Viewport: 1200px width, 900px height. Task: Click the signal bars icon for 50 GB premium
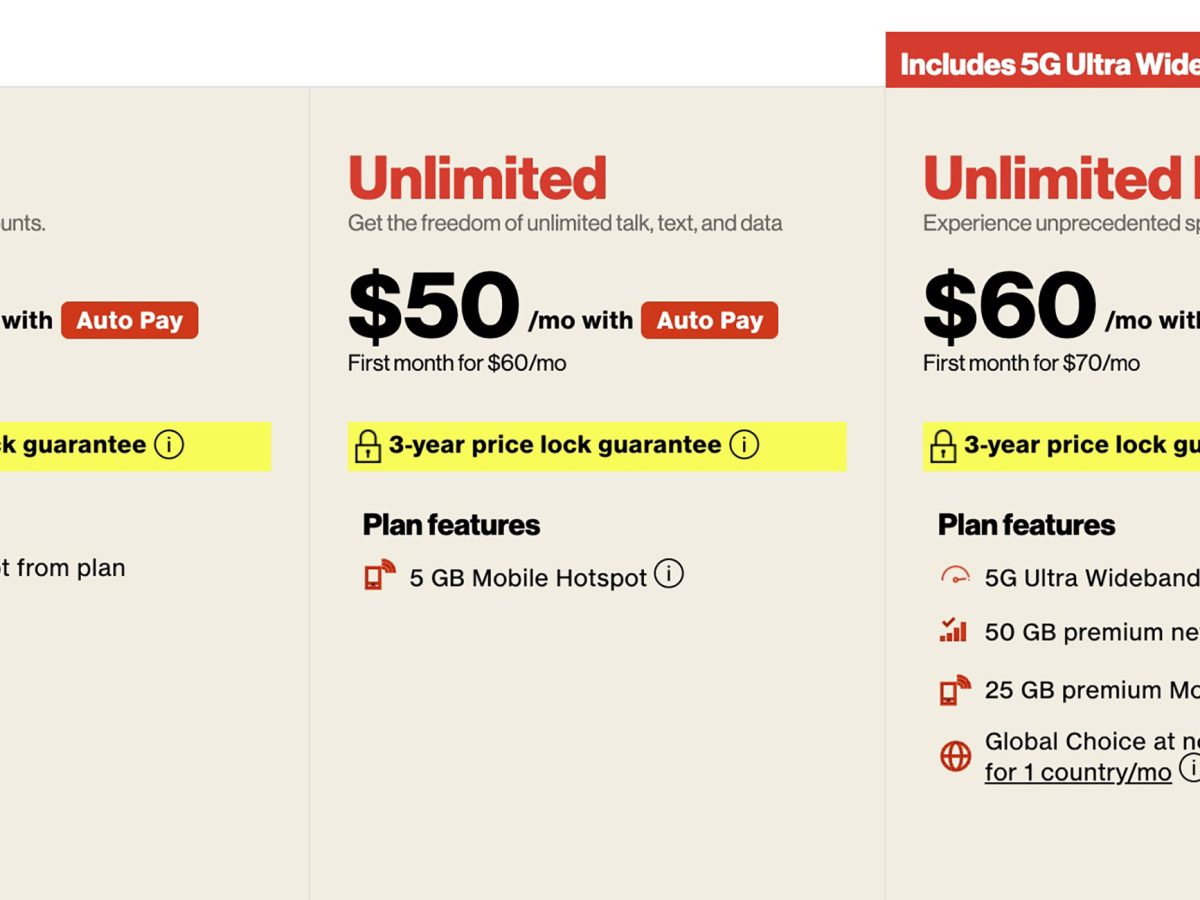coord(954,630)
